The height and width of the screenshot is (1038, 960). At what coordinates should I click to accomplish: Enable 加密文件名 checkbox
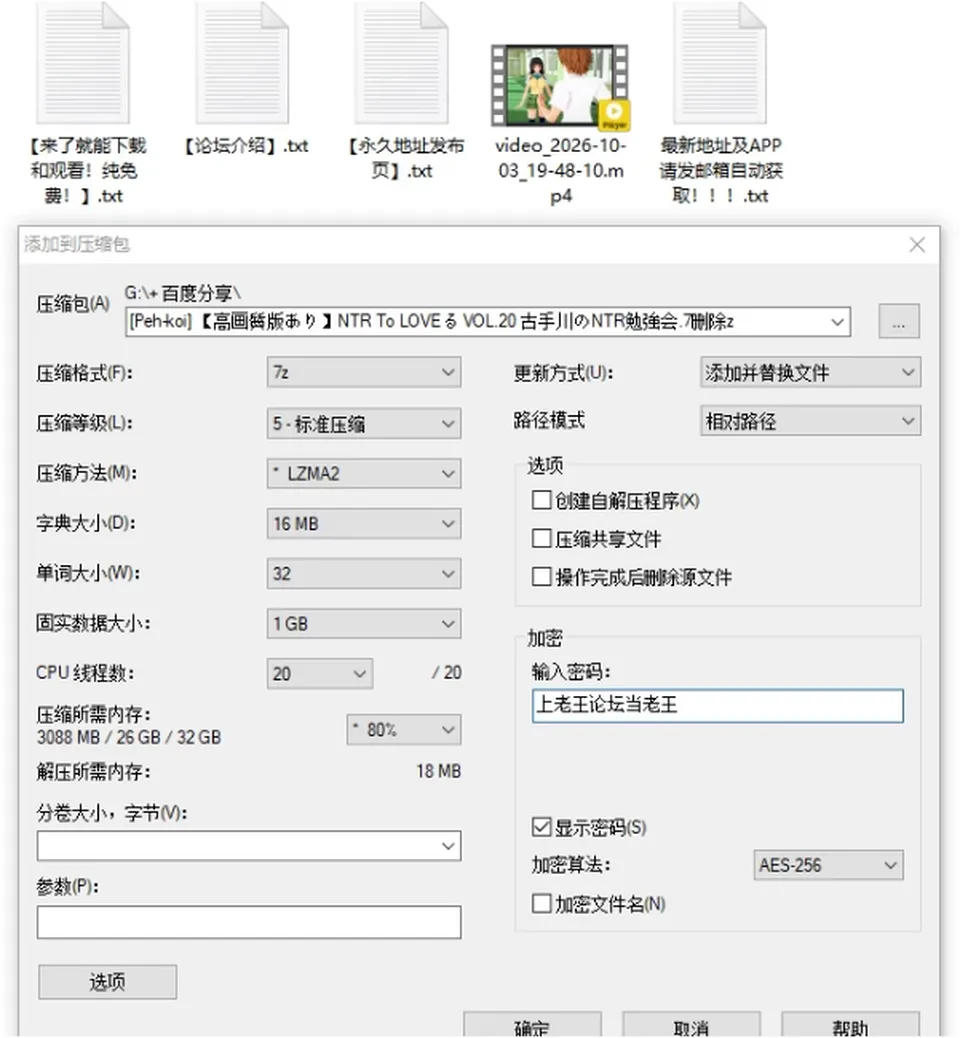coord(542,903)
